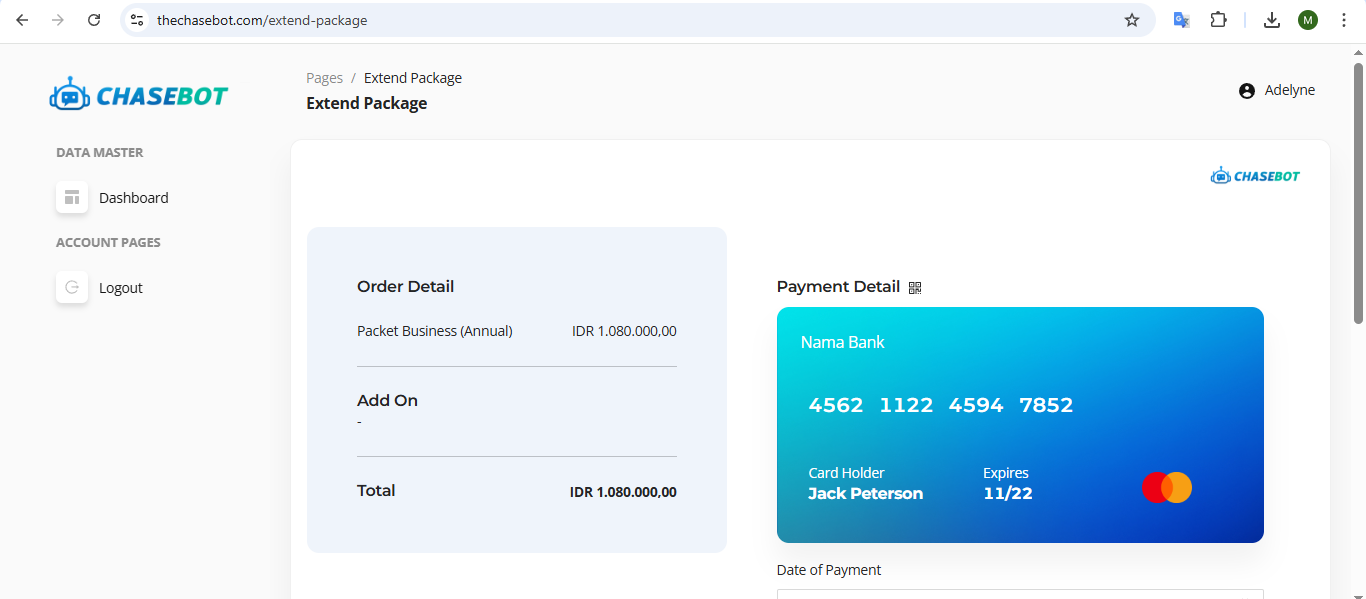Click the user account avatar icon

point(1246,91)
